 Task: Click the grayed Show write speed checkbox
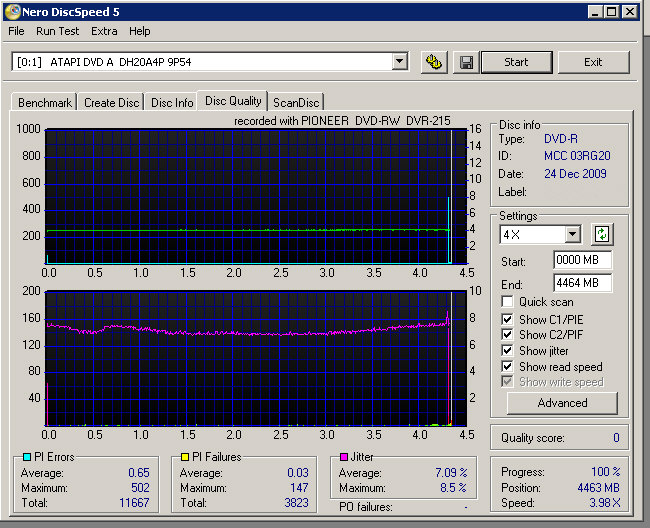click(507, 382)
